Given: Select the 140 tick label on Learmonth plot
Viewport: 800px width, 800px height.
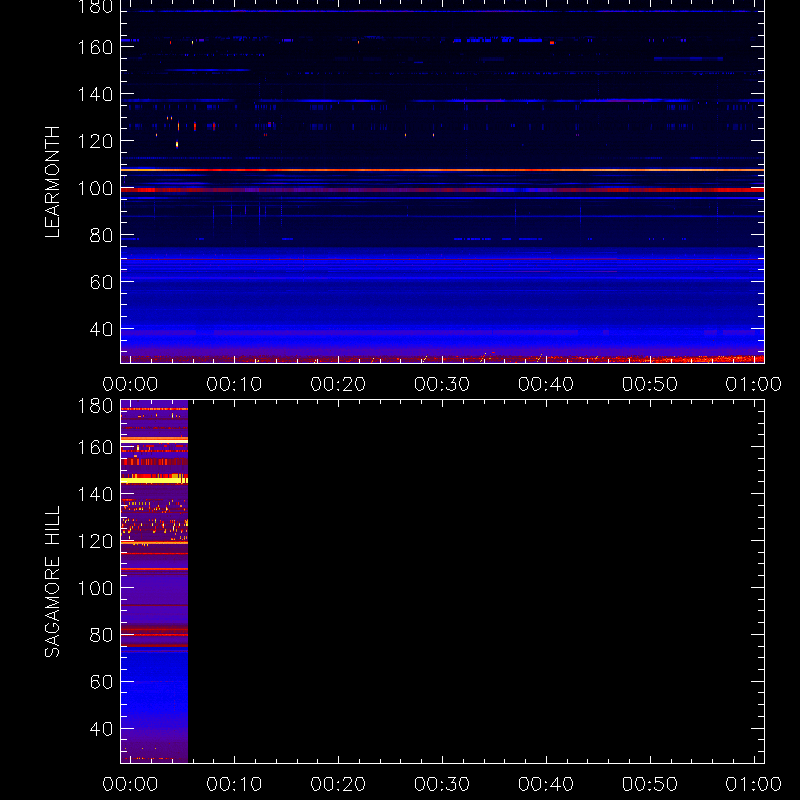Looking at the screenshot, I should [95, 94].
